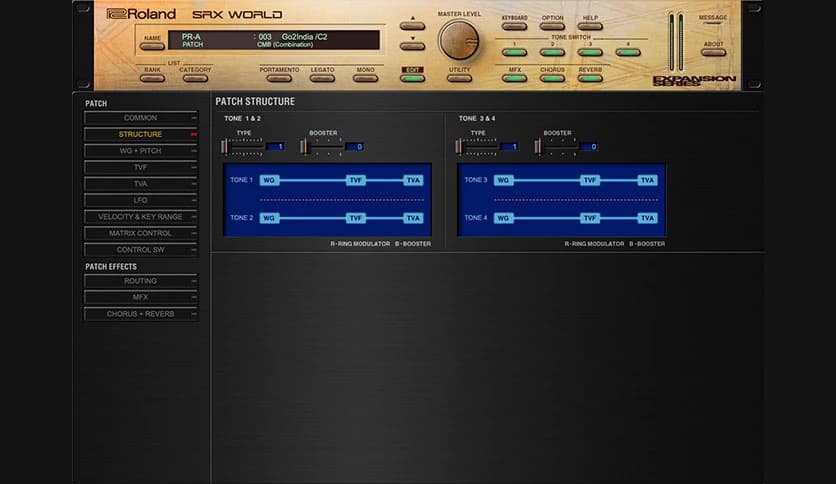
Task: Click the Tone 1 WG block
Action: tap(269, 180)
